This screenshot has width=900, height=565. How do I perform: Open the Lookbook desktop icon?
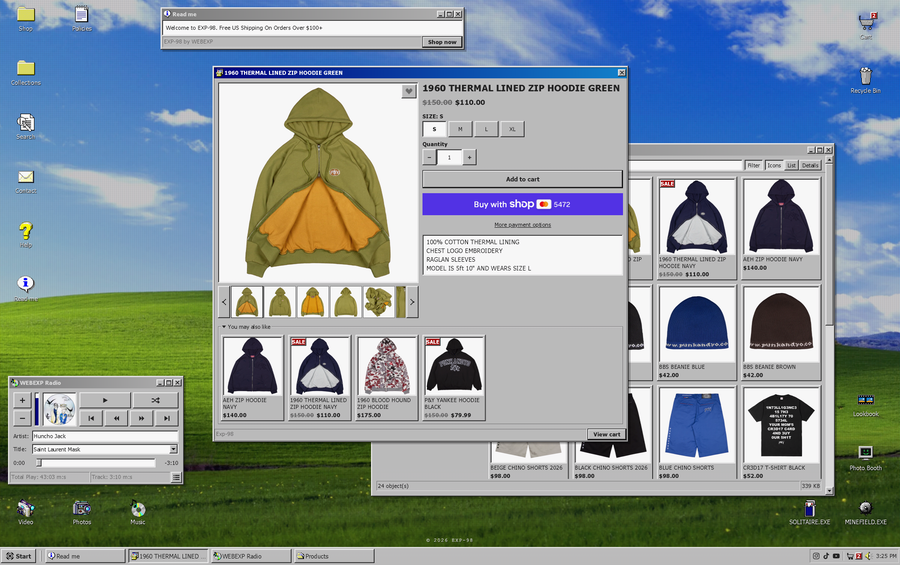pos(866,404)
